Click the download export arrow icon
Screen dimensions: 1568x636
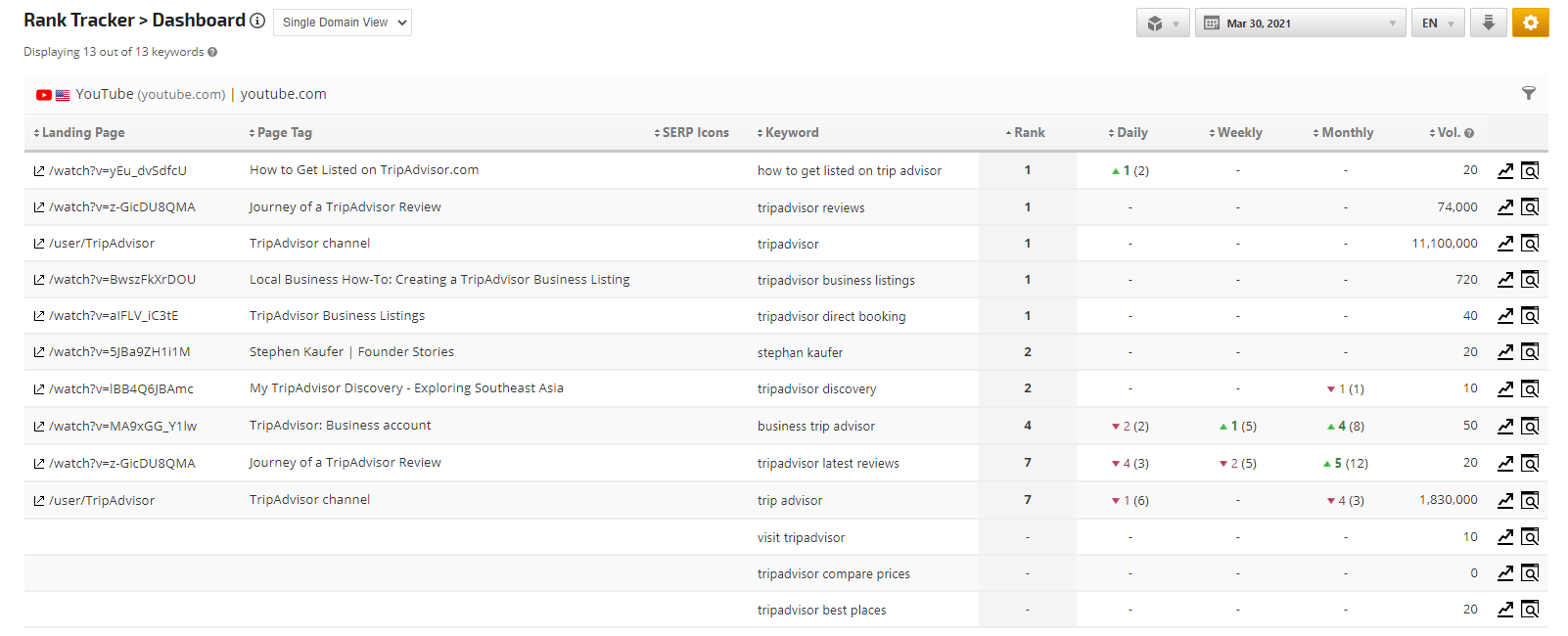[x=1488, y=23]
